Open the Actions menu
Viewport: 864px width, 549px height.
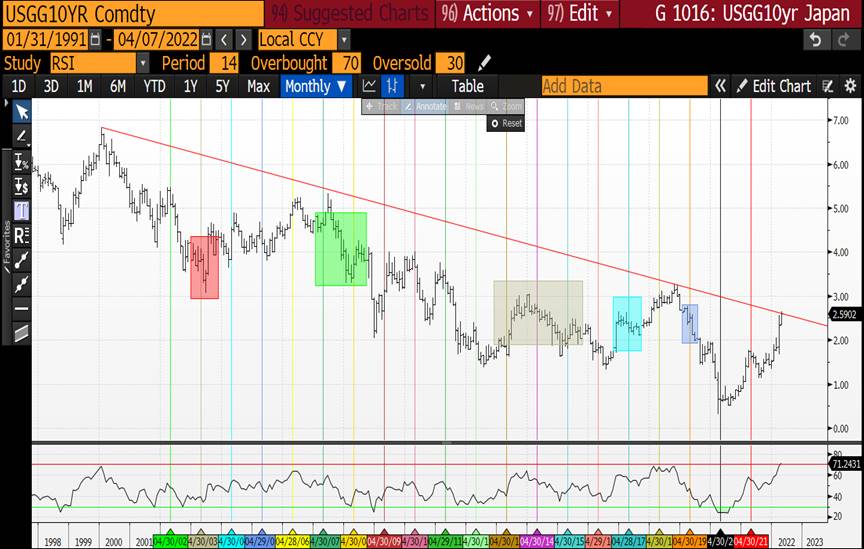pos(488,13)
